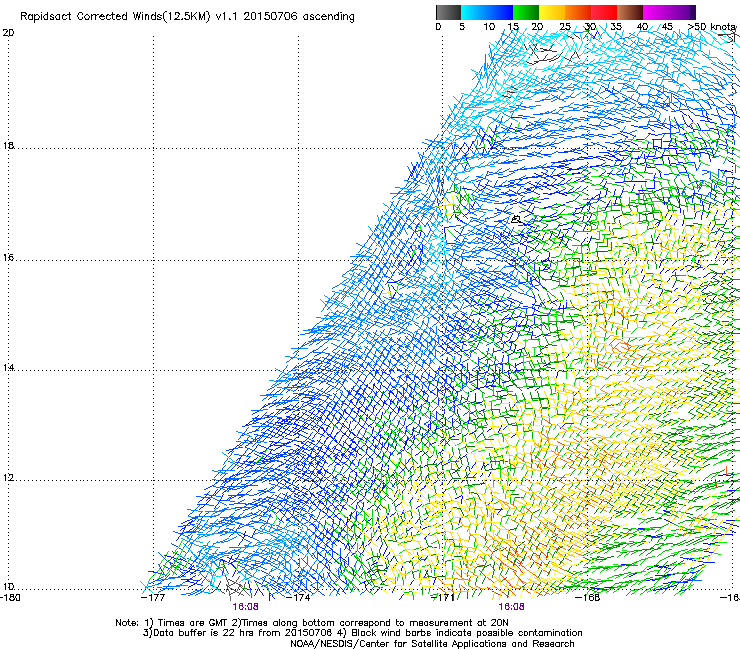The width and height of the screenshot is (740, 650).
Task: Click the green 15-20 knots legend swatch
Action: 526,12
